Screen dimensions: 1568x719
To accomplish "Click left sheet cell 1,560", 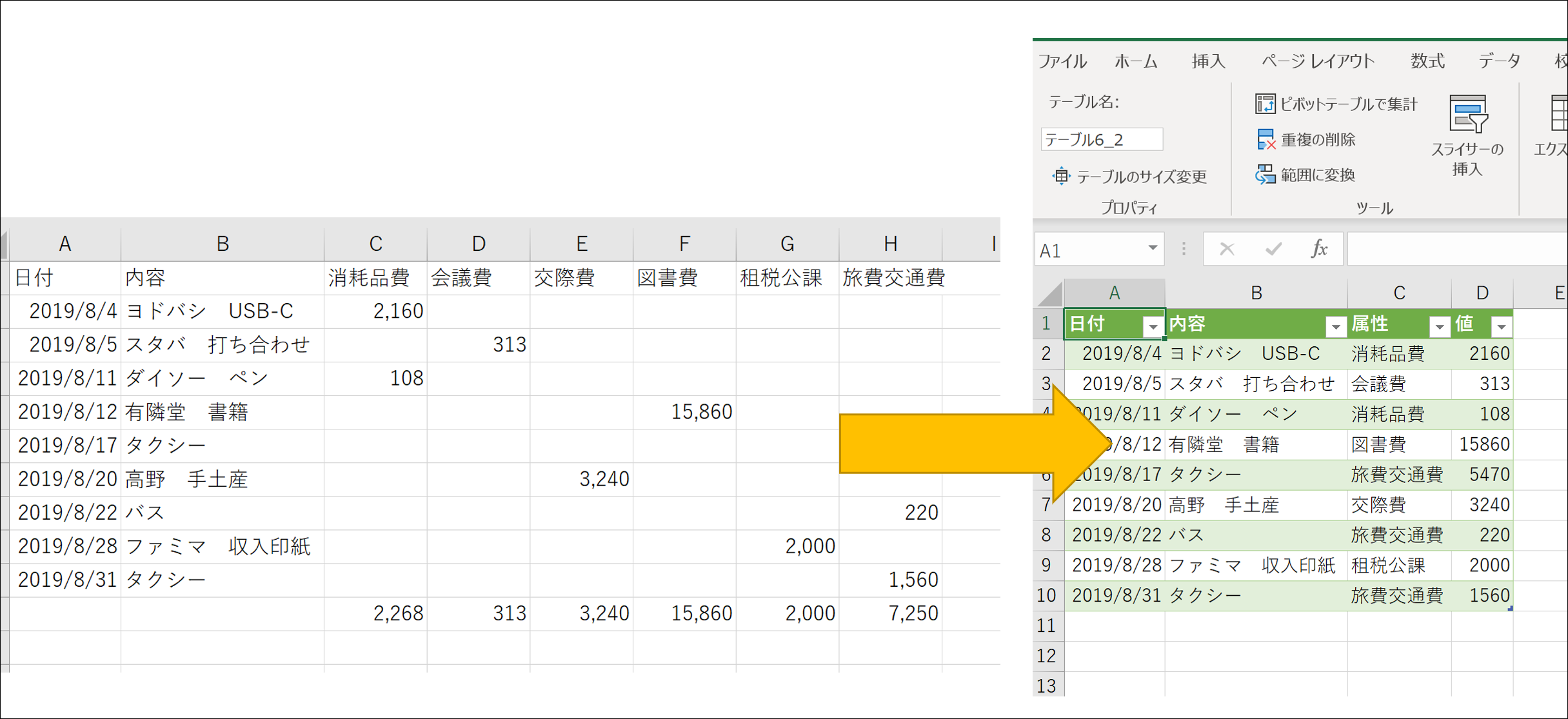I will click(x=890, y=580).
